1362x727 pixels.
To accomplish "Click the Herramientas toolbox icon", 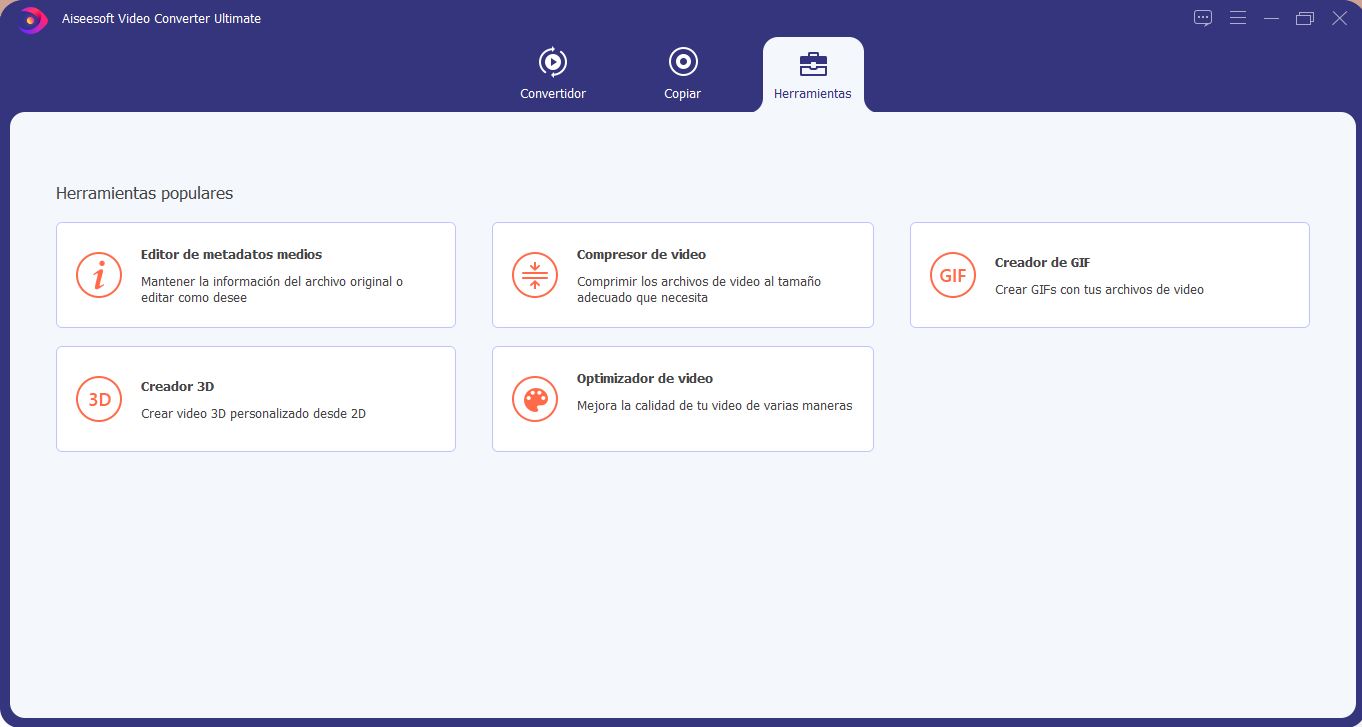I will (812, 64).
